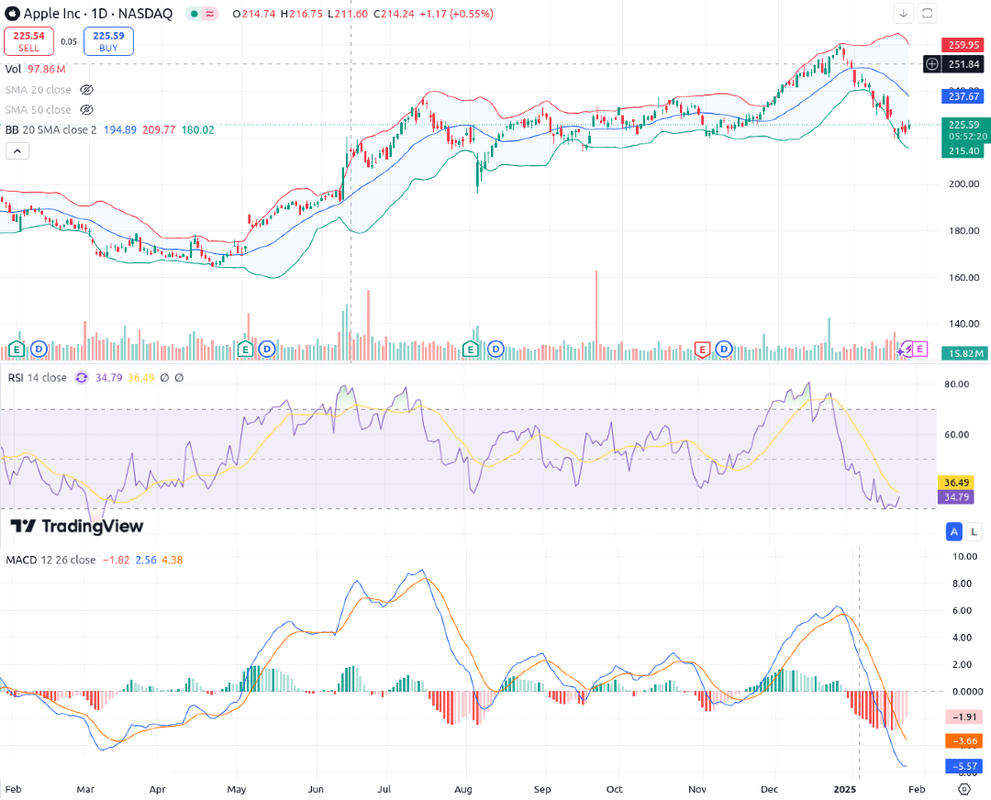This screenshot has width=991, height=800.
Task: Click the BB value 194.89
Action: [120, 130]
